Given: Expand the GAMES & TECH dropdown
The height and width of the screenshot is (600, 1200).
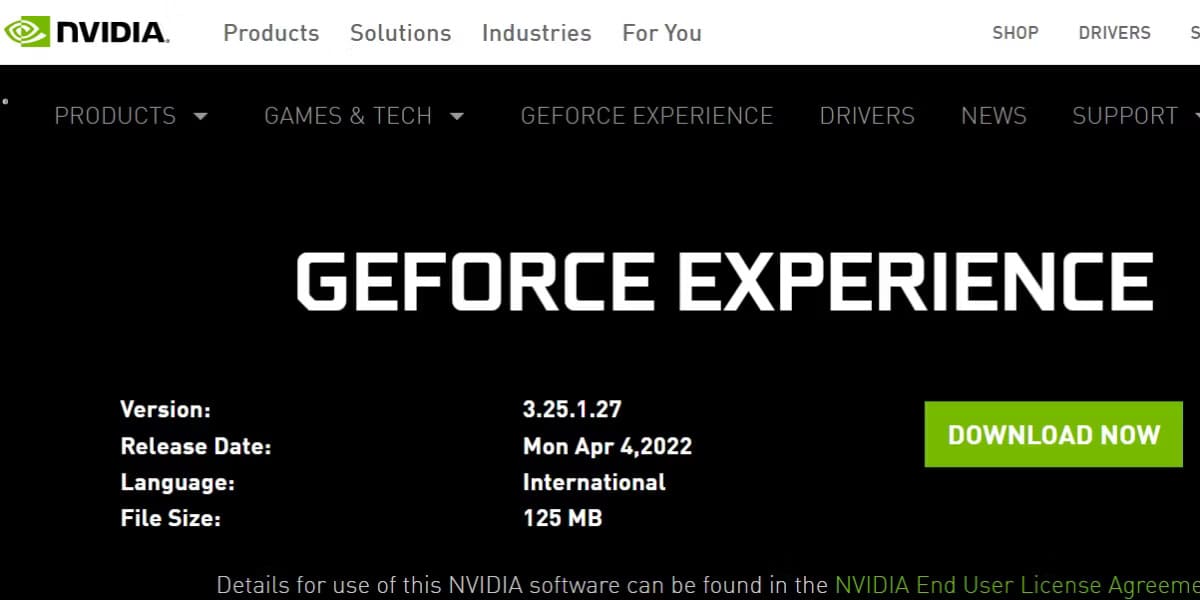Looking at the screenshot, I should [x=364, y=116].
